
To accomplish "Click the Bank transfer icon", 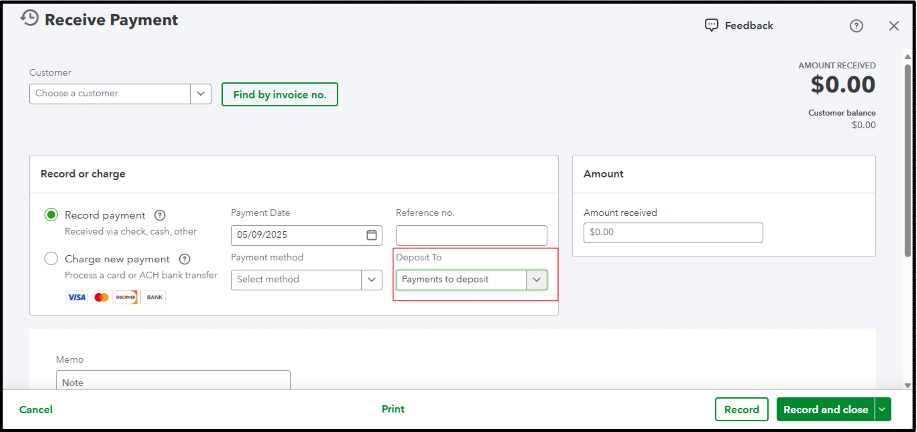I will click(x=154, y=297).
